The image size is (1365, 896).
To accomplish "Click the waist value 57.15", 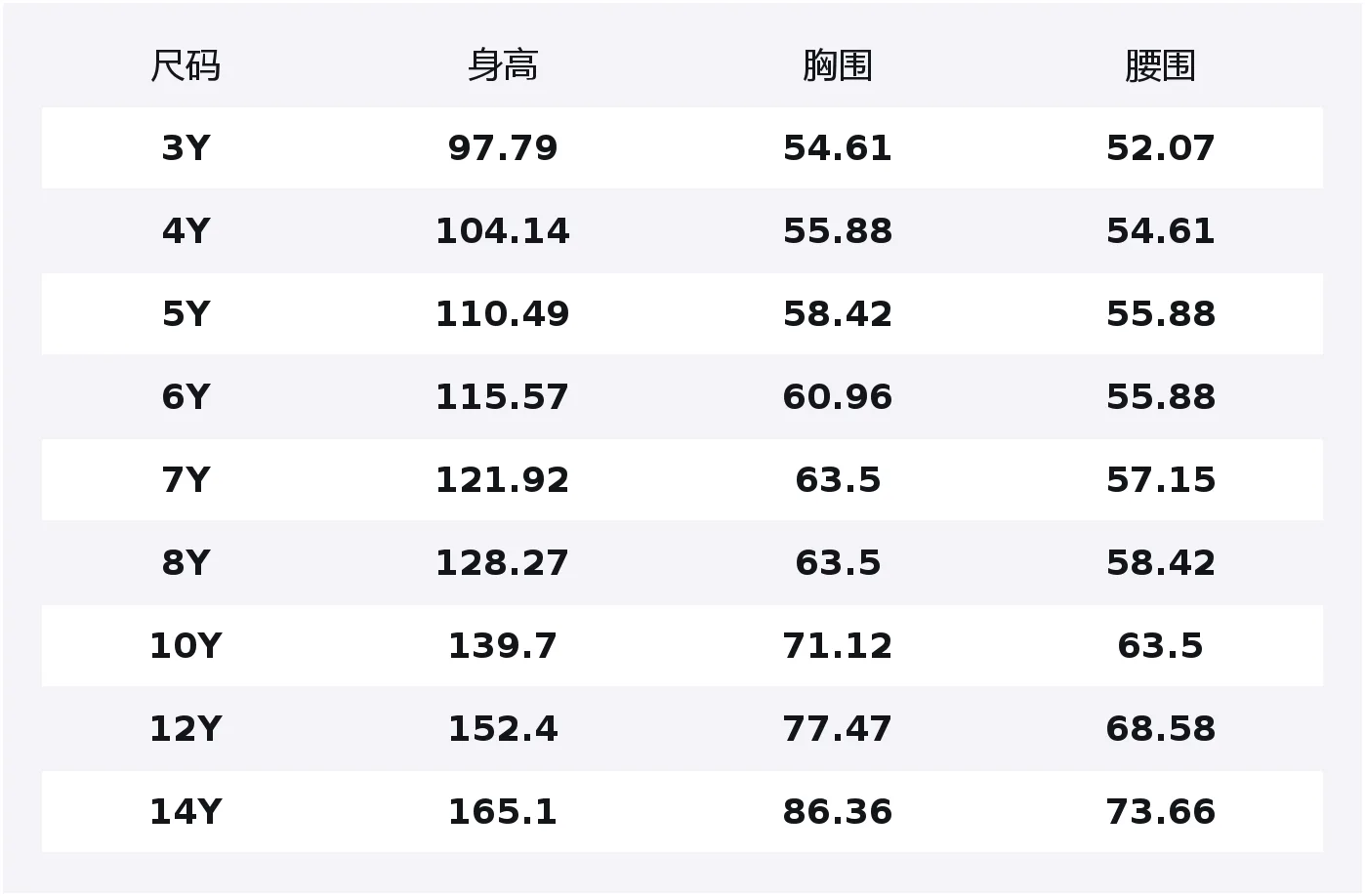I will (x=1160, y=480).
